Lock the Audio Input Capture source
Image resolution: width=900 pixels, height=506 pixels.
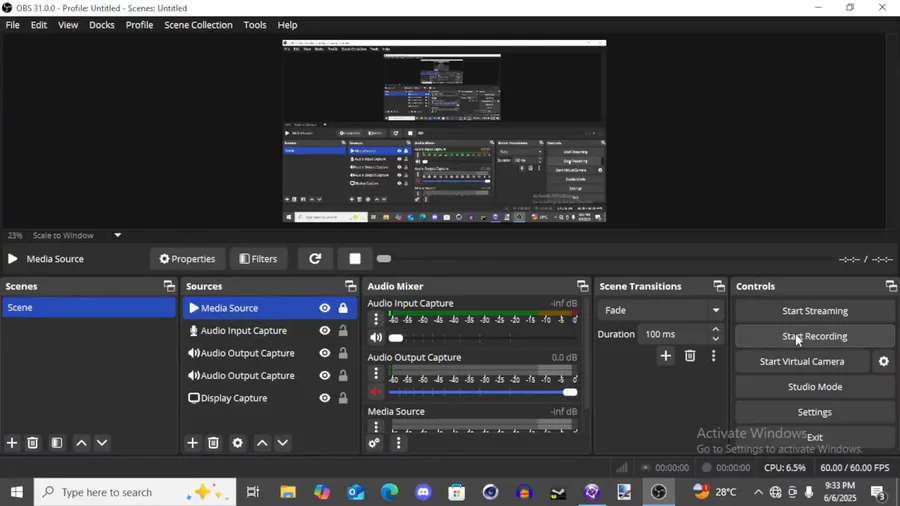click(x=343, y=330)
